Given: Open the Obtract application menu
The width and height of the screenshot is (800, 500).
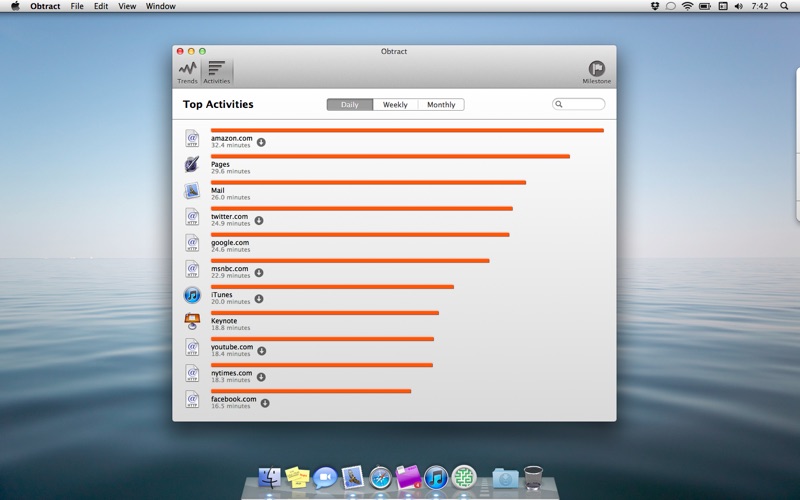Looking at the screenshot, I should (x=45, y=6).
